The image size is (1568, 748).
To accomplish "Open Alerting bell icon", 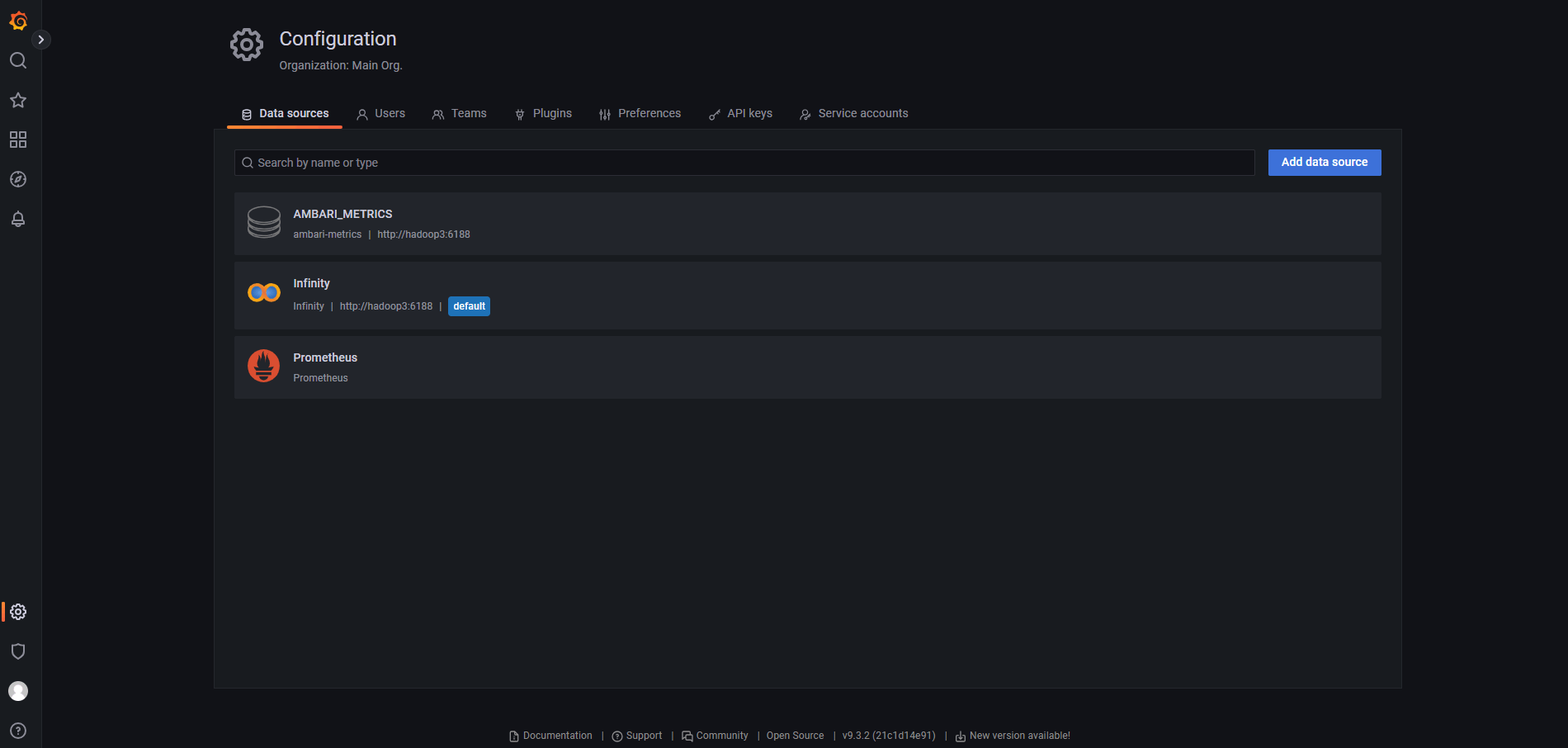I will coord(18,219).
